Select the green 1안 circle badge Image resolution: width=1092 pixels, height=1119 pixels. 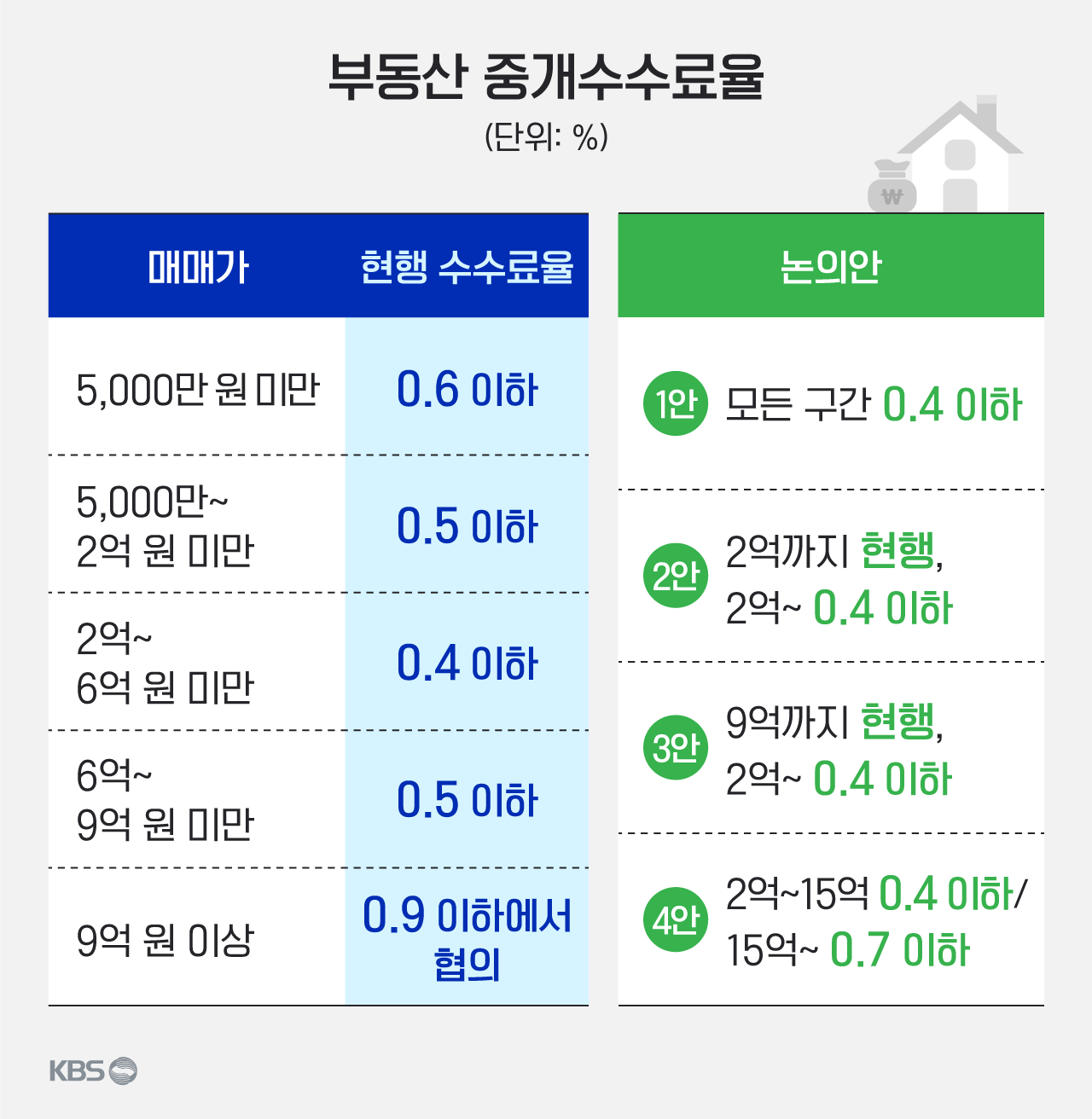(676, 403)
